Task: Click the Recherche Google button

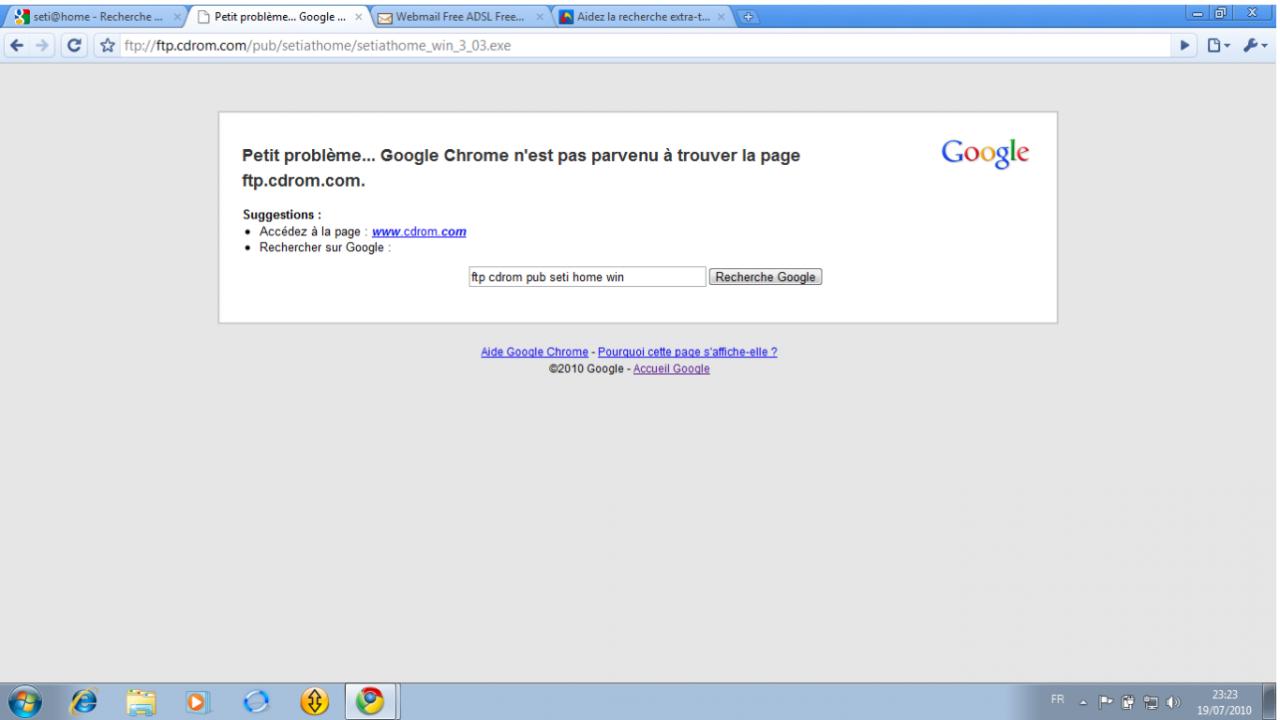Action: click(x=765, y=277)
